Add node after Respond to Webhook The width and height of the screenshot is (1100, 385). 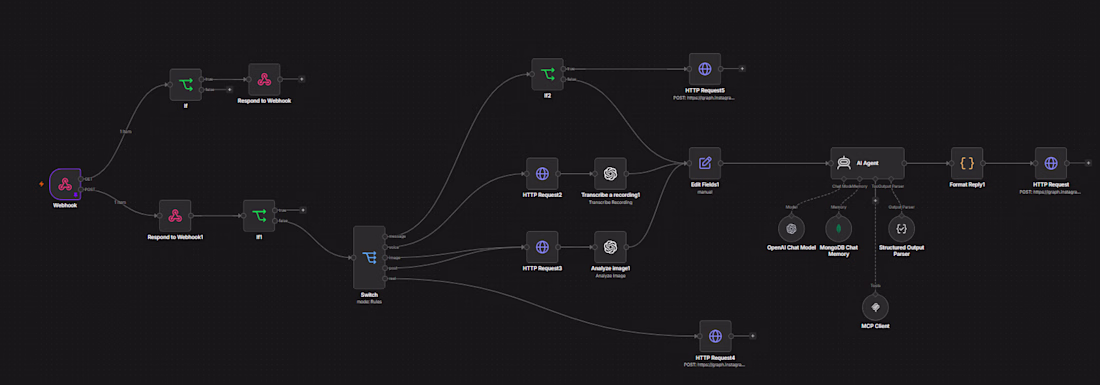pyautogui.click(x=302, y=79)
